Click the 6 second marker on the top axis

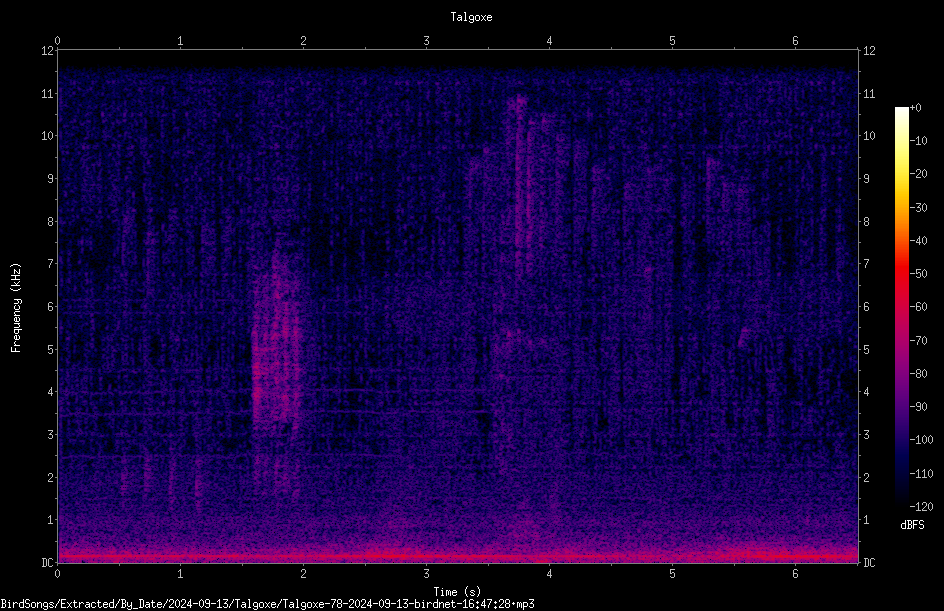[795, 41]
